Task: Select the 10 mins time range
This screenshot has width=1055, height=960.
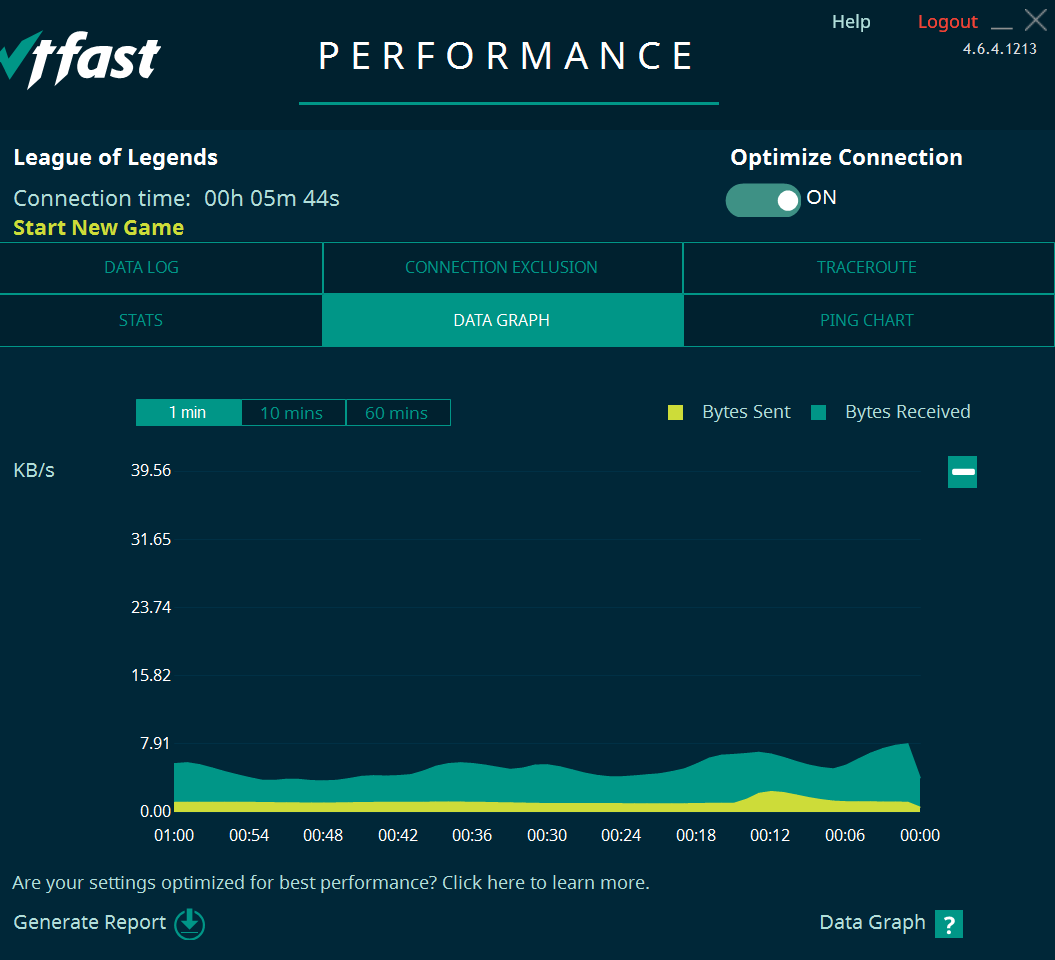Action: (x=293, y=412)
